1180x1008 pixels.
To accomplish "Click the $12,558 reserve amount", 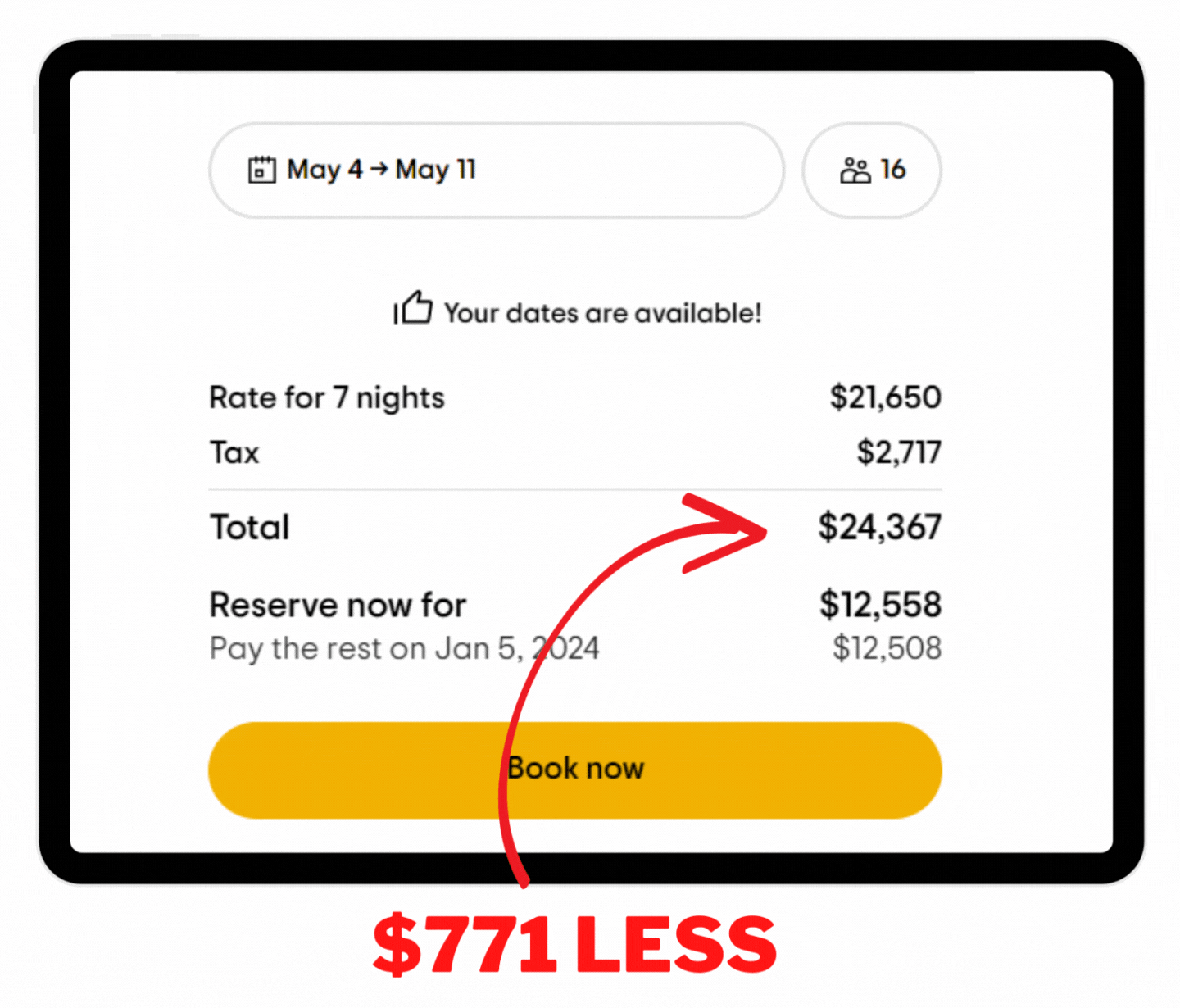I will pyautogui.click(x=880, y=605).
